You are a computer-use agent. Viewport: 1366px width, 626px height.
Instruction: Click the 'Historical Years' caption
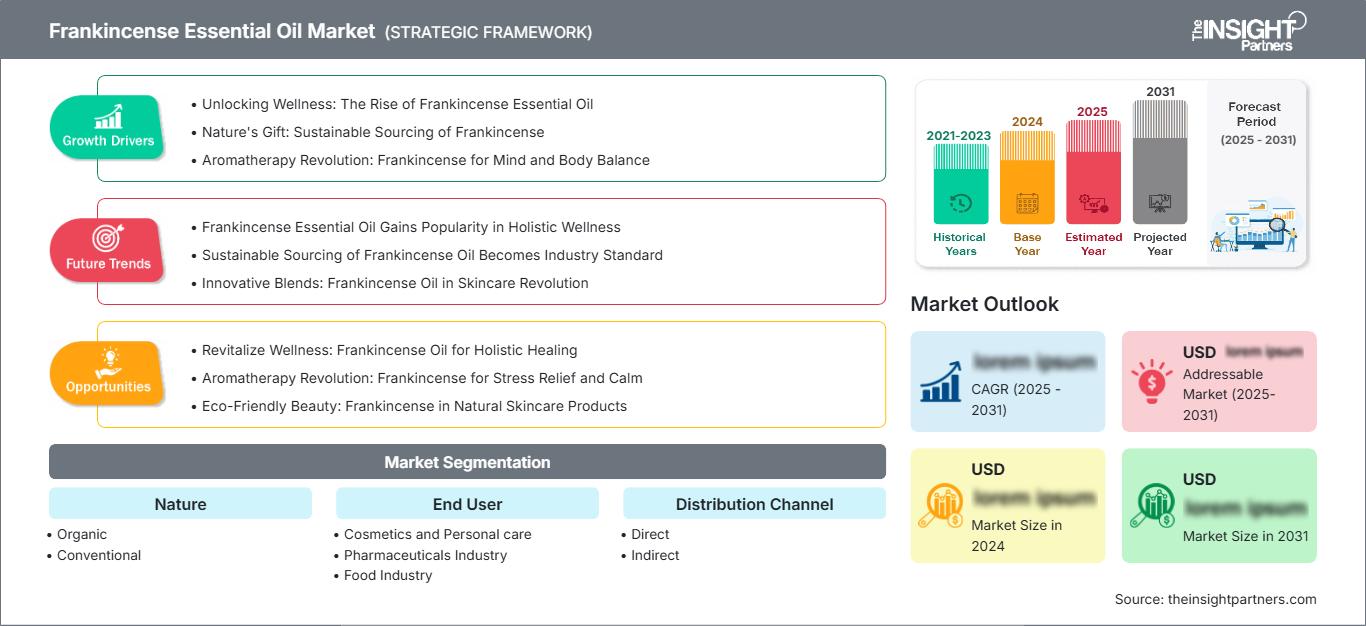(x=960, y=244)
